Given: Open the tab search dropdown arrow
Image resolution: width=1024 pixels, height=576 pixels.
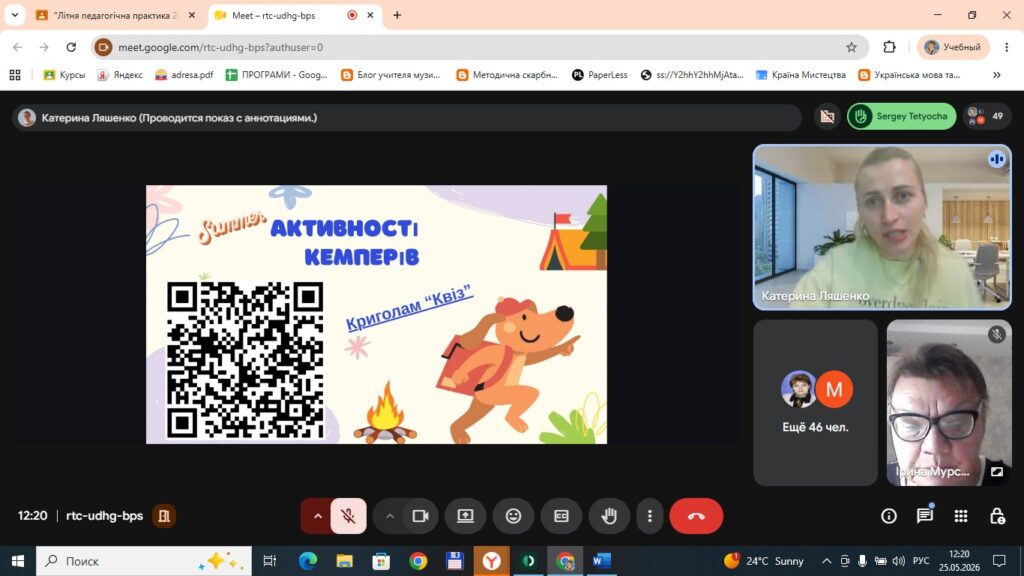Looking at the screenshot, I should click(x=14, y=15).
